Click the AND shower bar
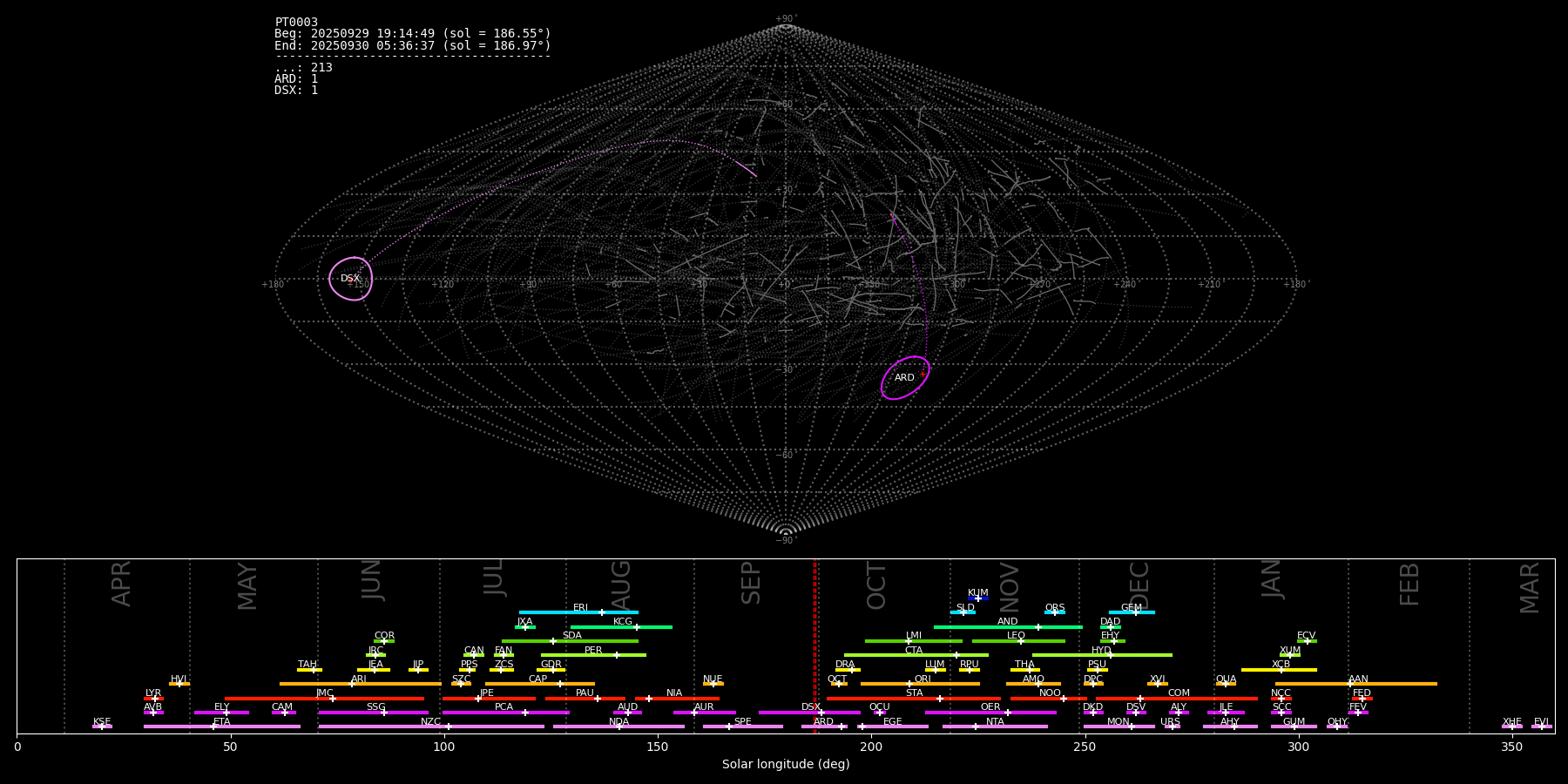Viewport: 1568px width, 784px height. tap(1008, 627)
